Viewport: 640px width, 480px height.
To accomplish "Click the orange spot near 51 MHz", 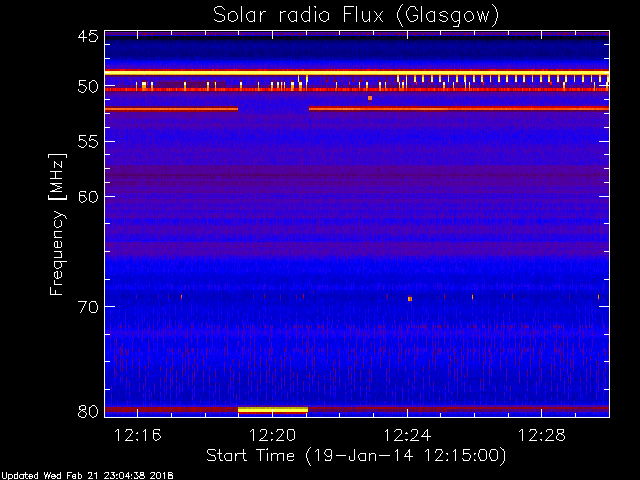I will [370, 98].
